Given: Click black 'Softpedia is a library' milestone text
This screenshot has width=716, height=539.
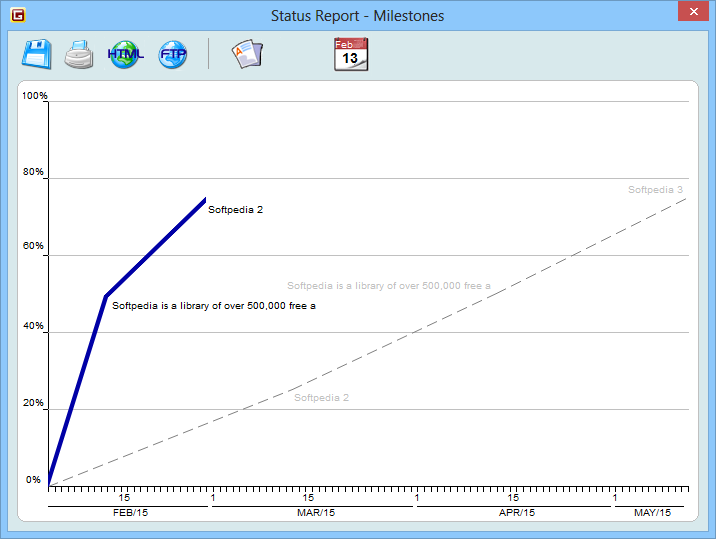Looking at the screenshot, I should [x=214, y=306].
